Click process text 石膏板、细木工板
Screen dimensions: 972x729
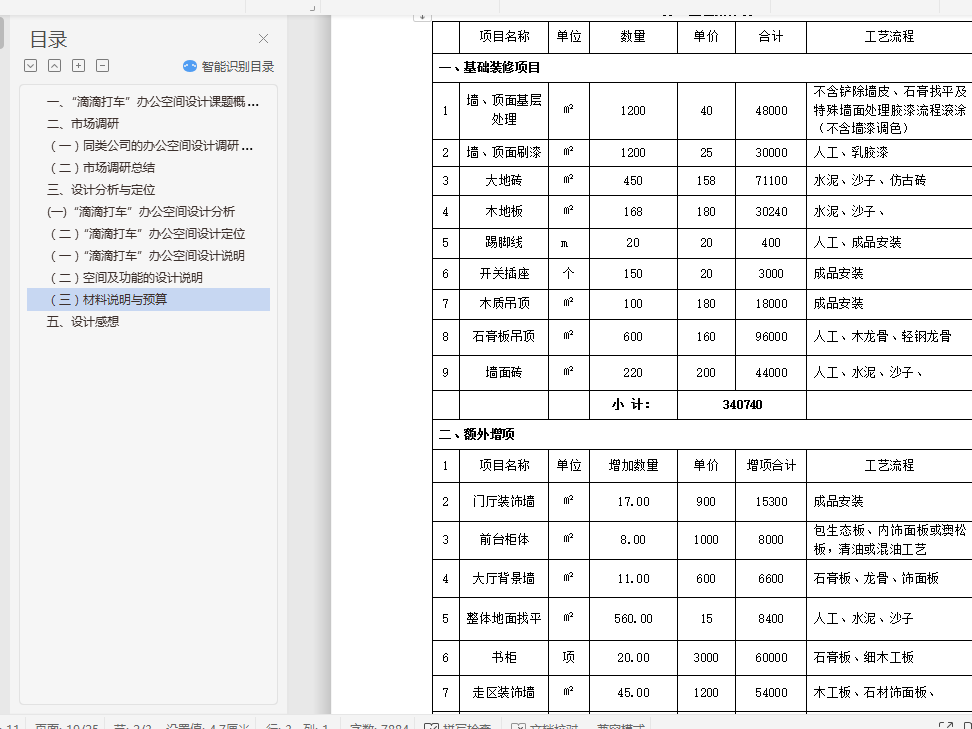click(x=864, y=658)
